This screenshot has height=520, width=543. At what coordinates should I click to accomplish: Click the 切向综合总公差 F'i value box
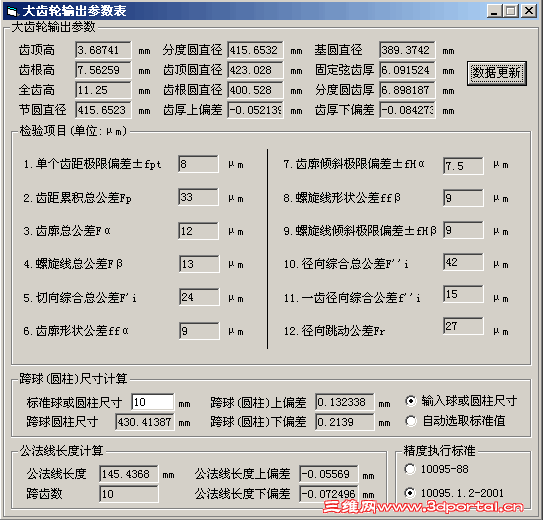199,297
